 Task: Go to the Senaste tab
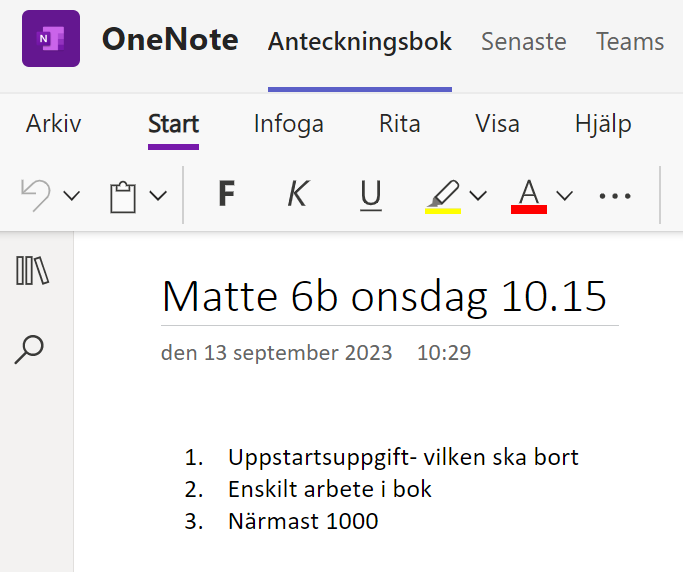[524, 42]
